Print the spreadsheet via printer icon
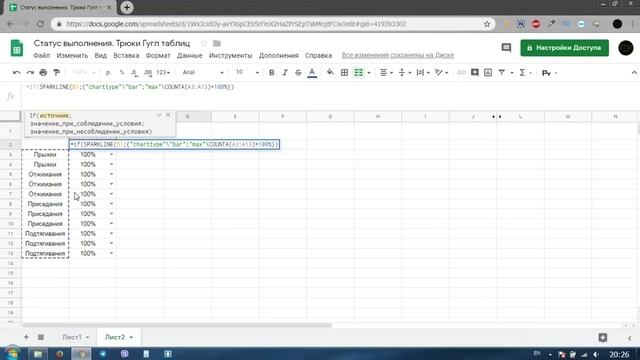The image size is (640, 360). pos(43,73)
